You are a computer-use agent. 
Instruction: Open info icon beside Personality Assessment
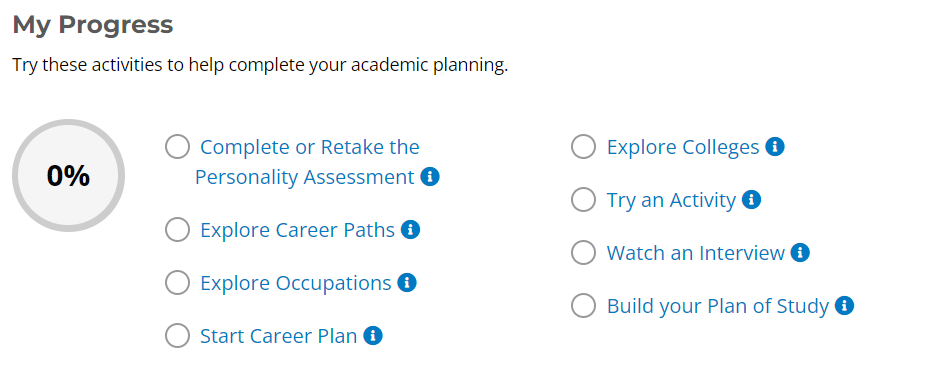pos(430,177)
